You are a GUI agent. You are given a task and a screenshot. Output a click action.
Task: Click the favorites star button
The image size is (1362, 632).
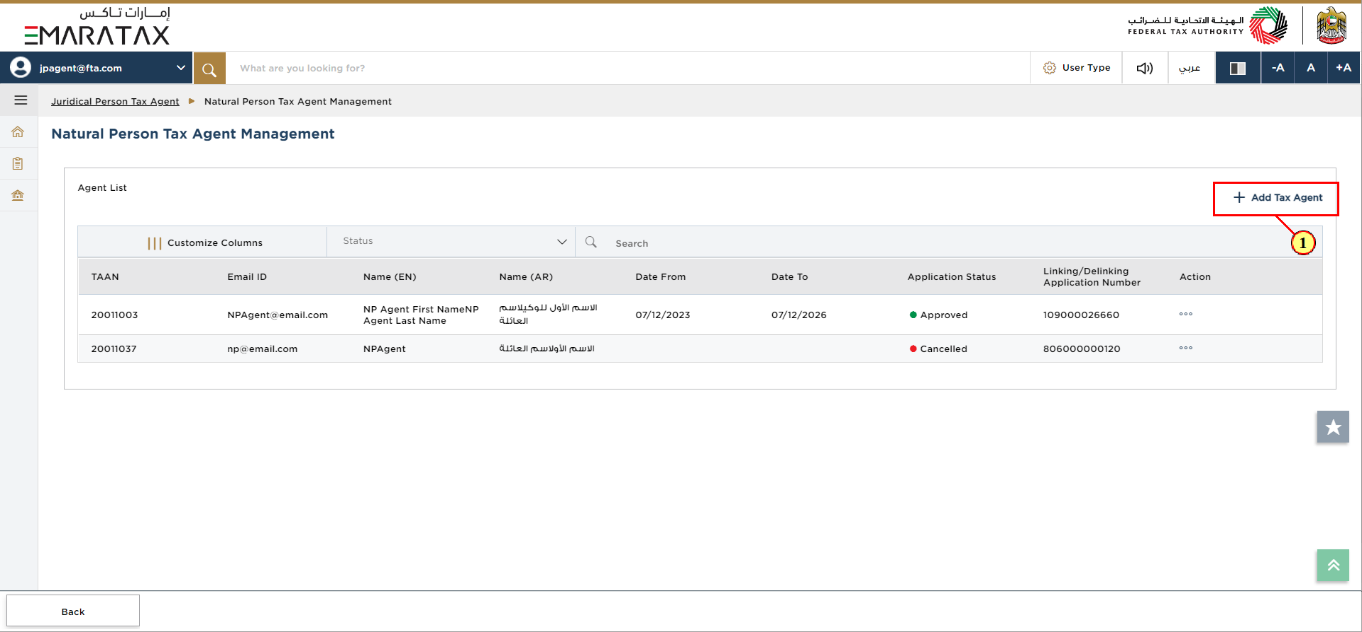click(x=1333, y=427)
